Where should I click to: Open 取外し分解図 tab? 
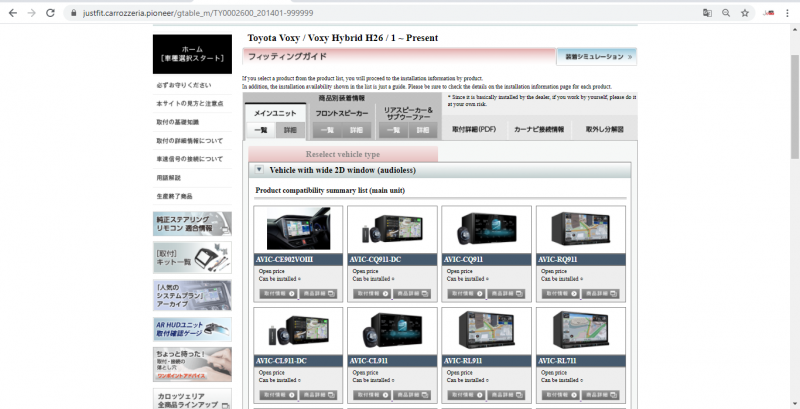click(x=605, y=130)
